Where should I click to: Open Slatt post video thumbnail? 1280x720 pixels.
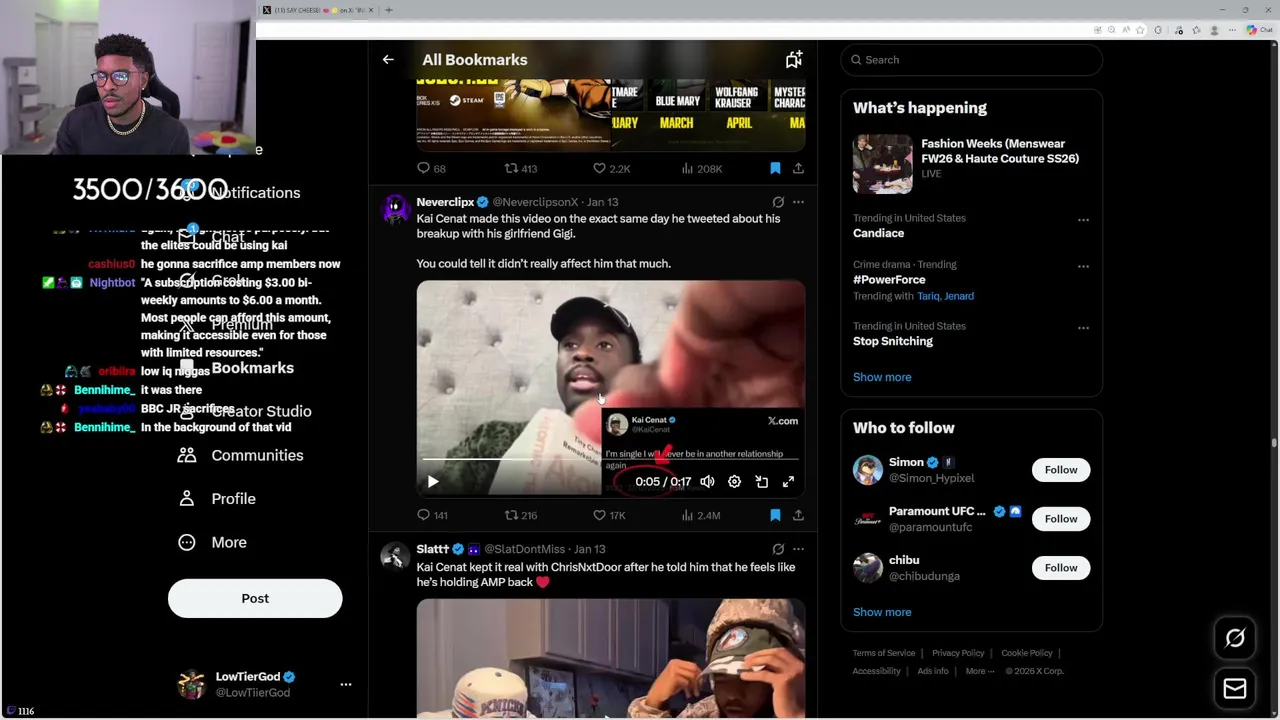(x=610, y=658)
